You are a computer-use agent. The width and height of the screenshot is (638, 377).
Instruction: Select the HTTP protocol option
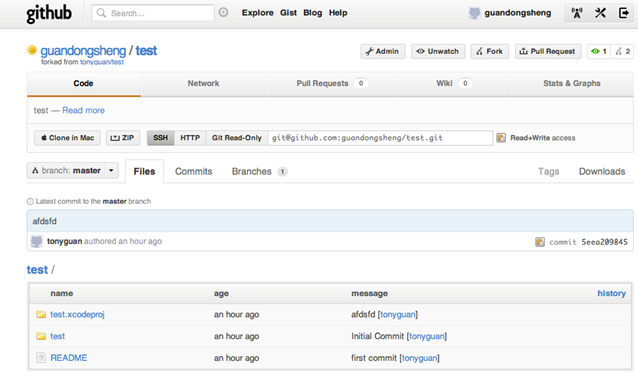coord(190,138)
